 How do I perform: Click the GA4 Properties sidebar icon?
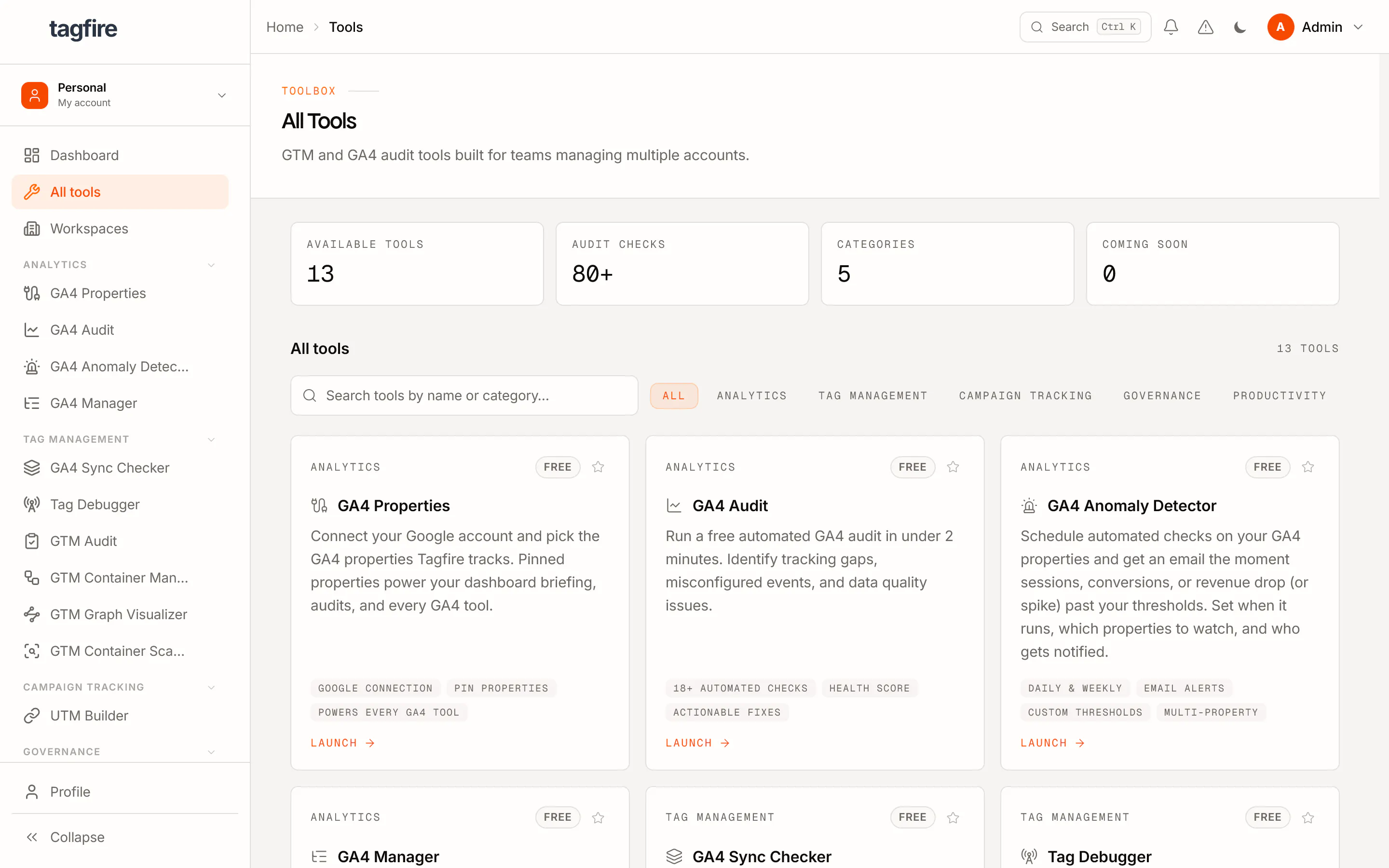pos(31,293)
